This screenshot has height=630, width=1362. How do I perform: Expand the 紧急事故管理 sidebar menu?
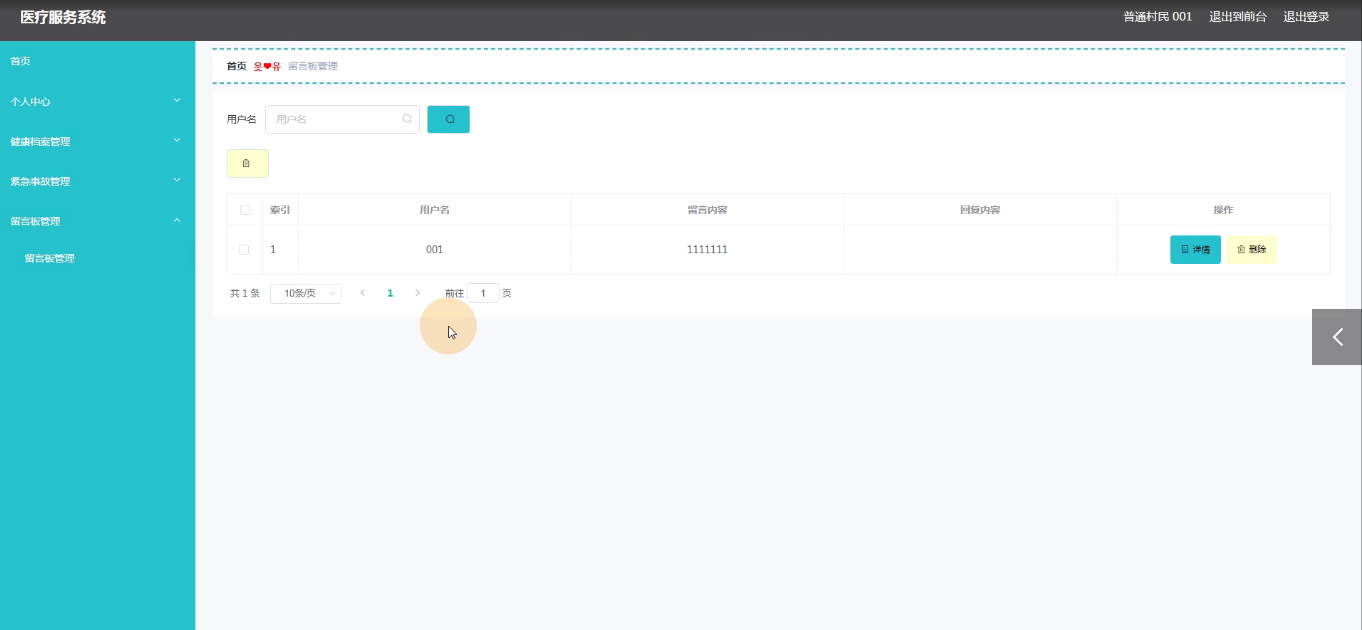95,181
